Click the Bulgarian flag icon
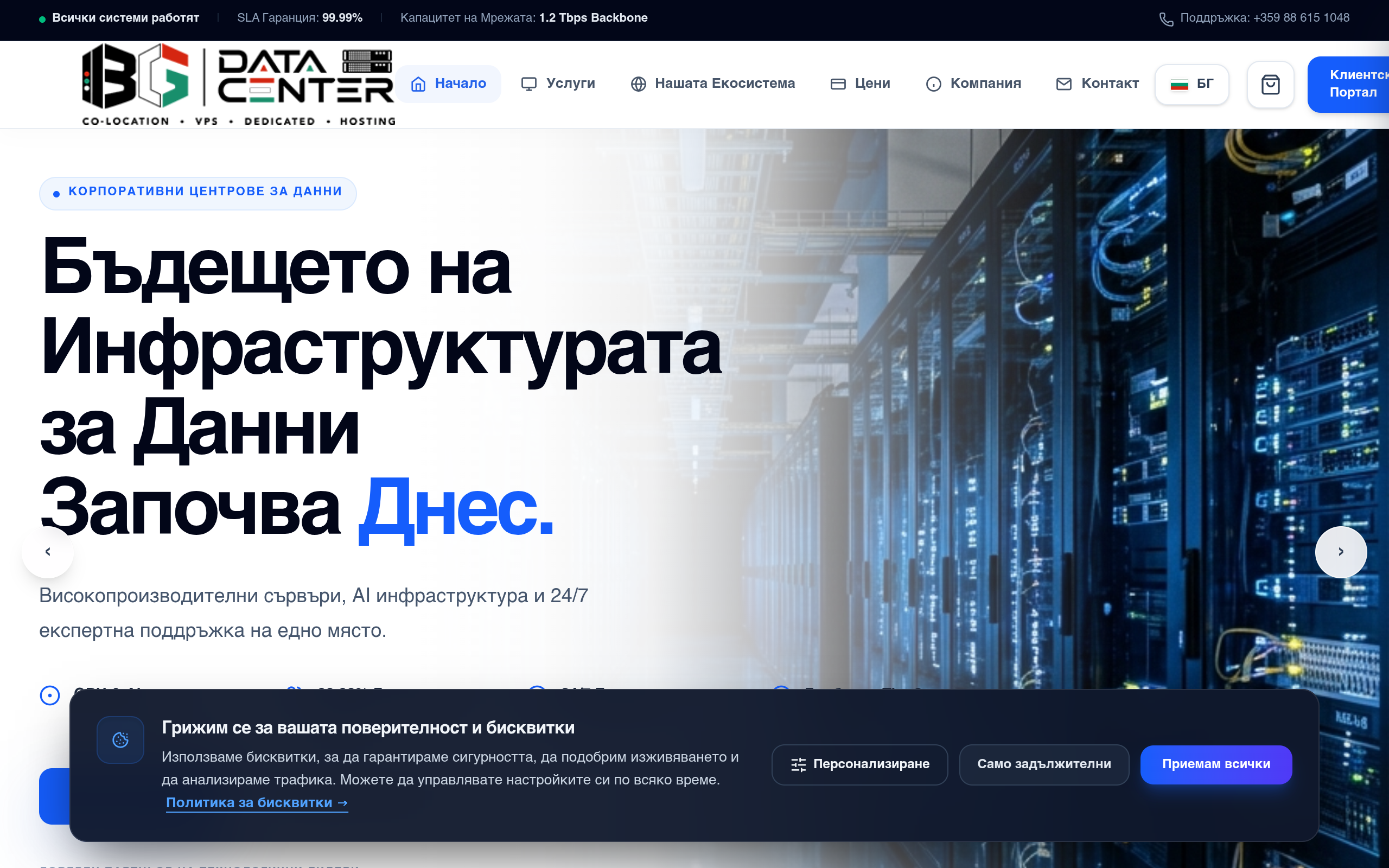This screenshot has height=868, width=1389. coord(1179,85)
